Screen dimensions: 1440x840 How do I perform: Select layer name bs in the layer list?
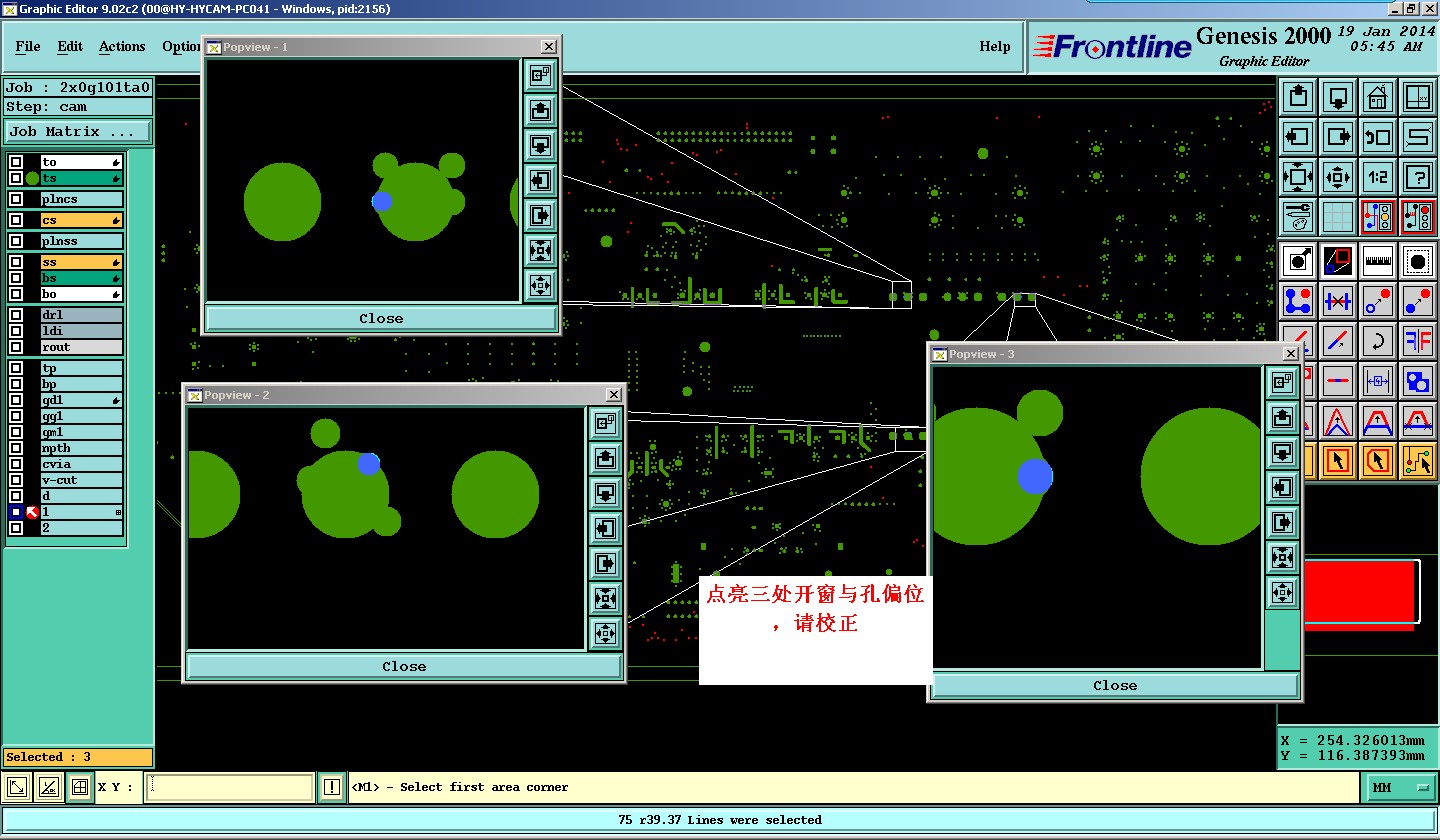[x=81, y=278]
